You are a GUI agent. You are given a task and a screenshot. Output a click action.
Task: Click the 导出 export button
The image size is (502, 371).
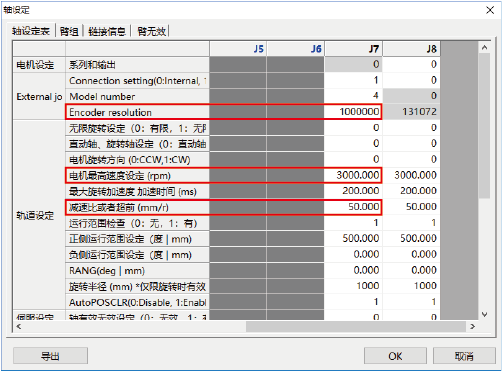(50, 356)
